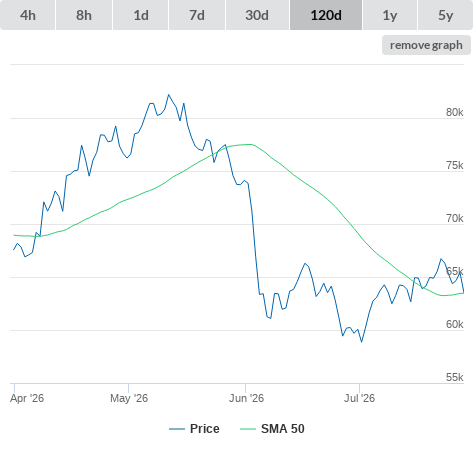Click the May '26 axis label
Screen dimensions: 474x455
pos(129,398)
